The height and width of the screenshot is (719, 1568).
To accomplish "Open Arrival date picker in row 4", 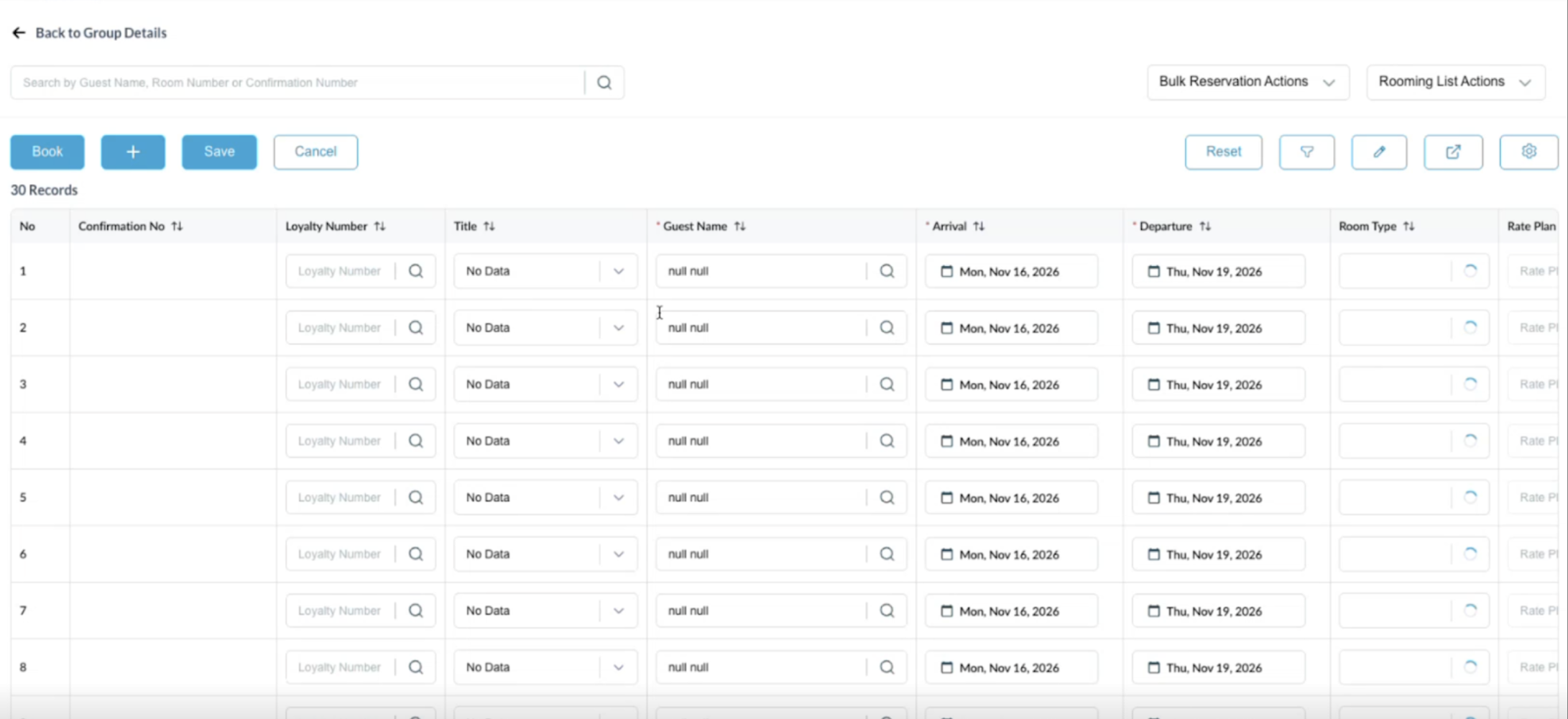I will (1010, 441).
